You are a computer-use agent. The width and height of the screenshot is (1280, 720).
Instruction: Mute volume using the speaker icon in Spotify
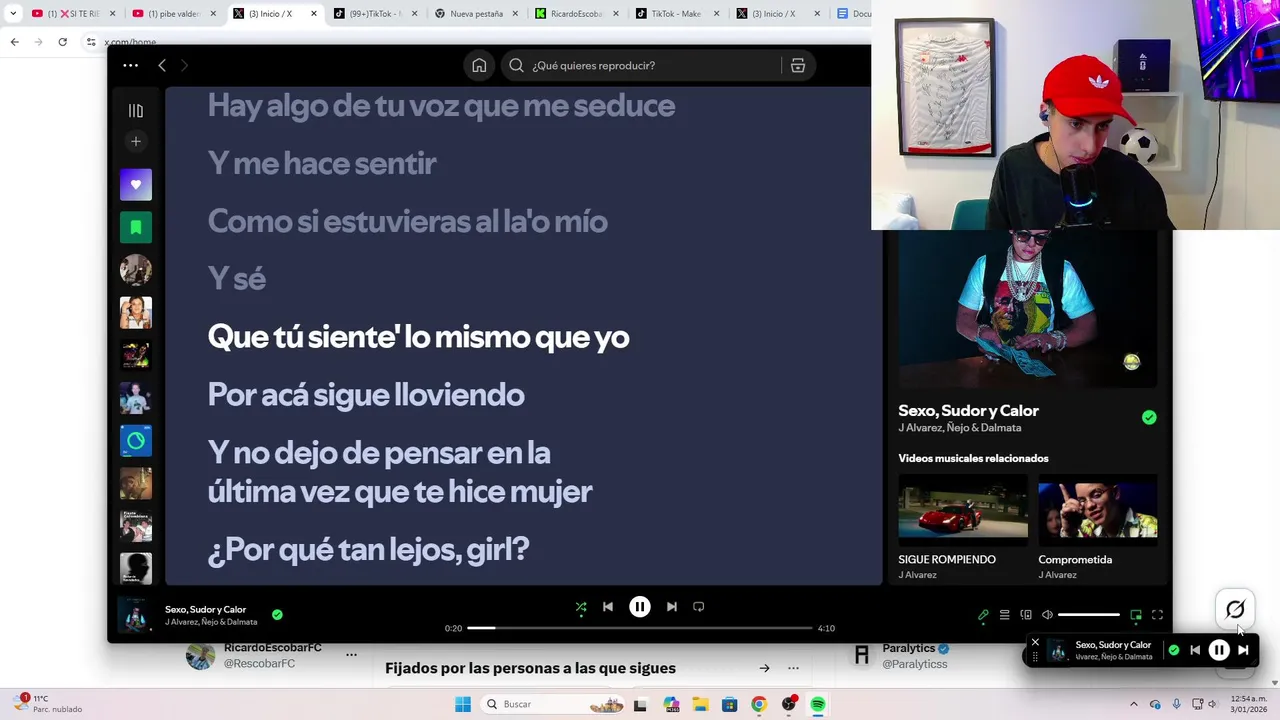pos(1047,615)
